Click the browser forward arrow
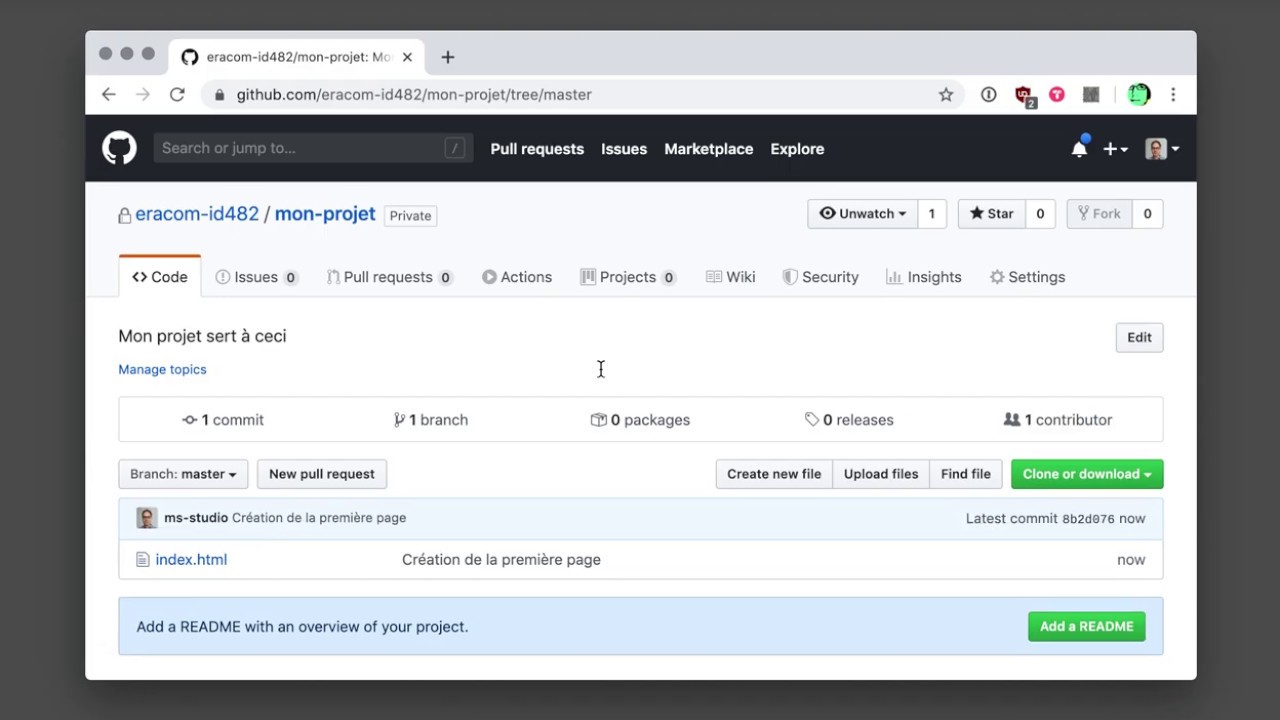 coord(143,94)
